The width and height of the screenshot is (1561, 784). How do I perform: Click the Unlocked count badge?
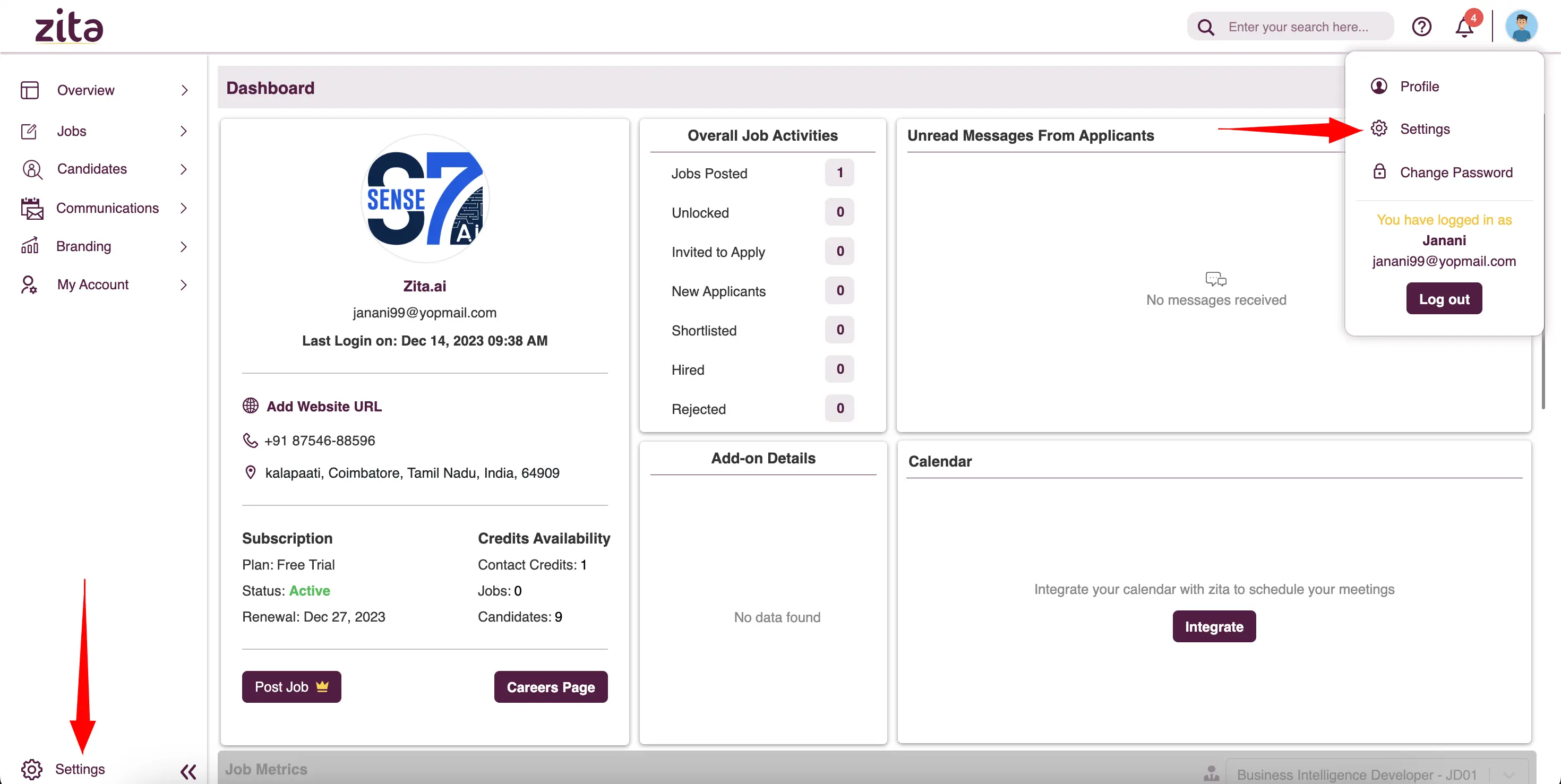[x=839, y=212]
